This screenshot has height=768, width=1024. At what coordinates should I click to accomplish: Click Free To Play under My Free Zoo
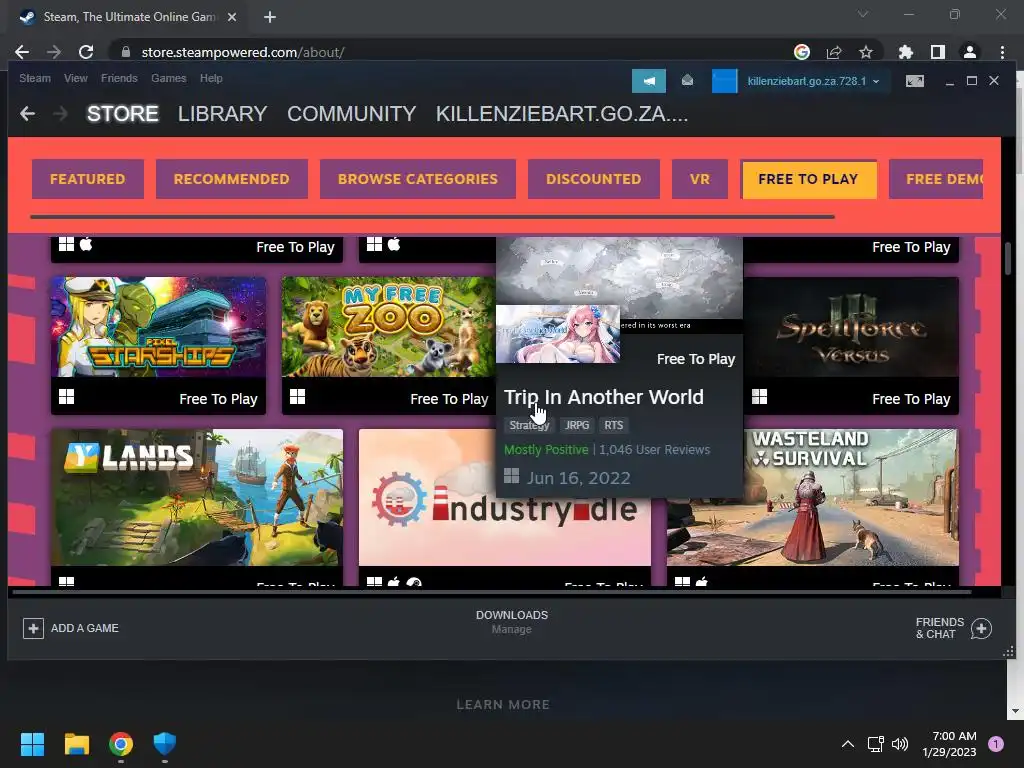(449, 399)
